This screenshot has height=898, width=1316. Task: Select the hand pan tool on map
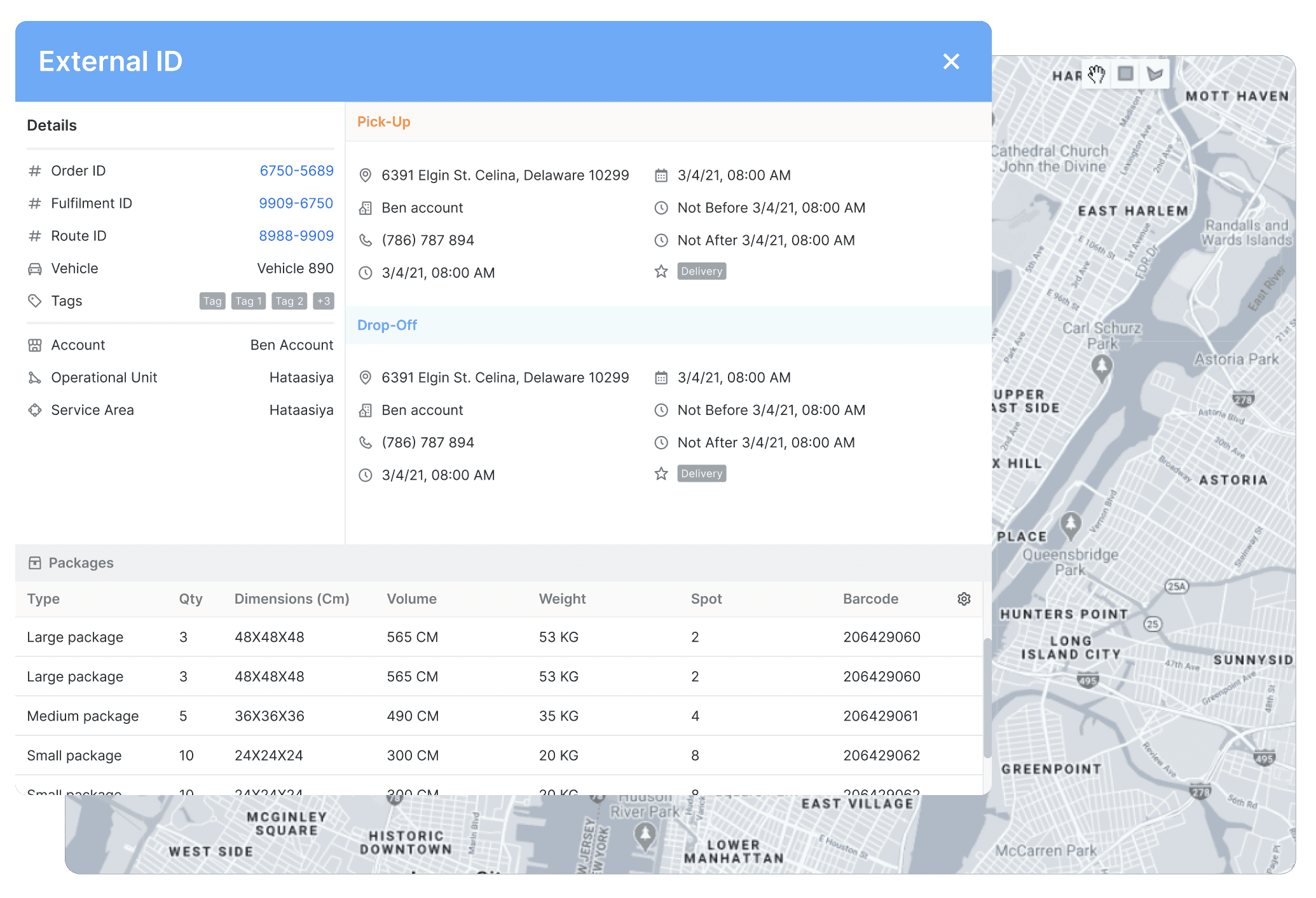(1096, 74)
